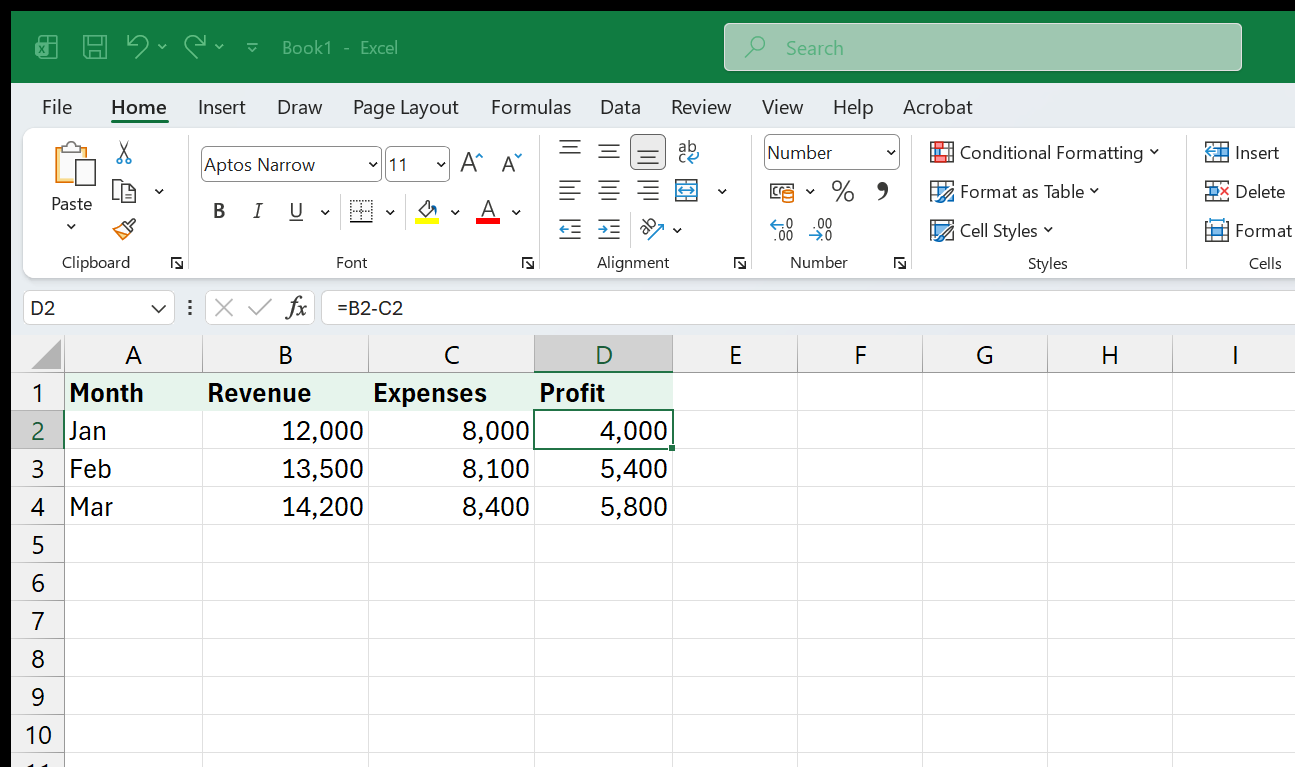
Task: Click Decrease Decimal icon
Action: [x=821, y=230]
